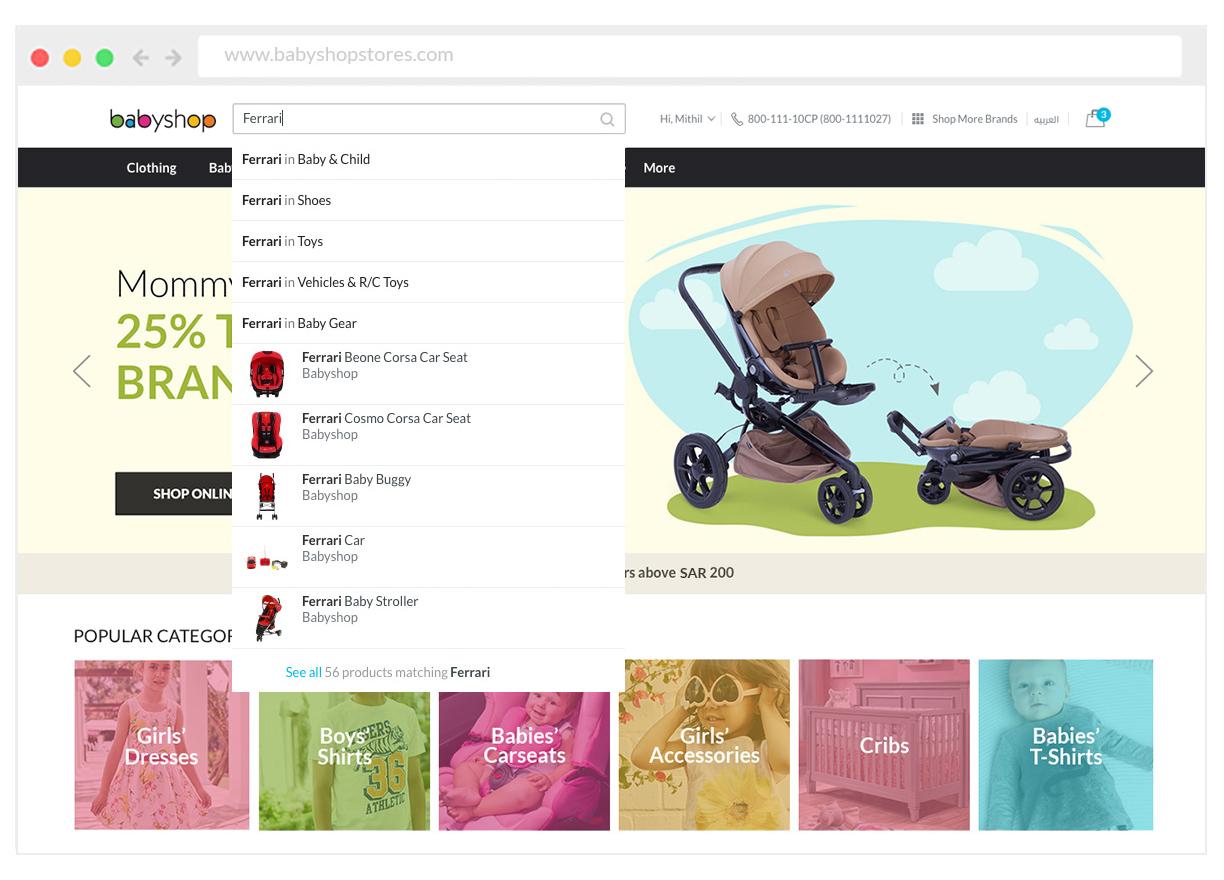Select Ferrari in Vehicles & R/C Toys

tap(428, 282)
